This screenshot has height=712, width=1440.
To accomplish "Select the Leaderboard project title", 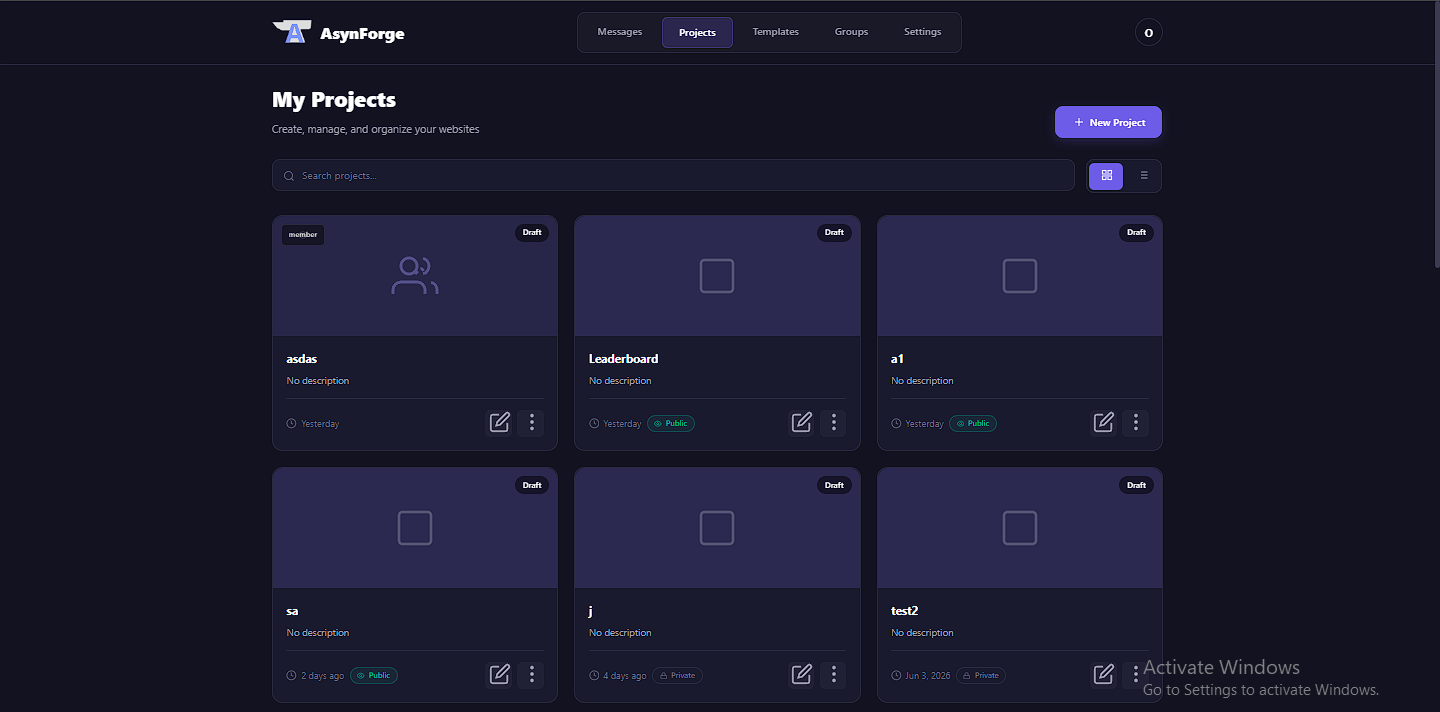I will (x=623, y=358).
